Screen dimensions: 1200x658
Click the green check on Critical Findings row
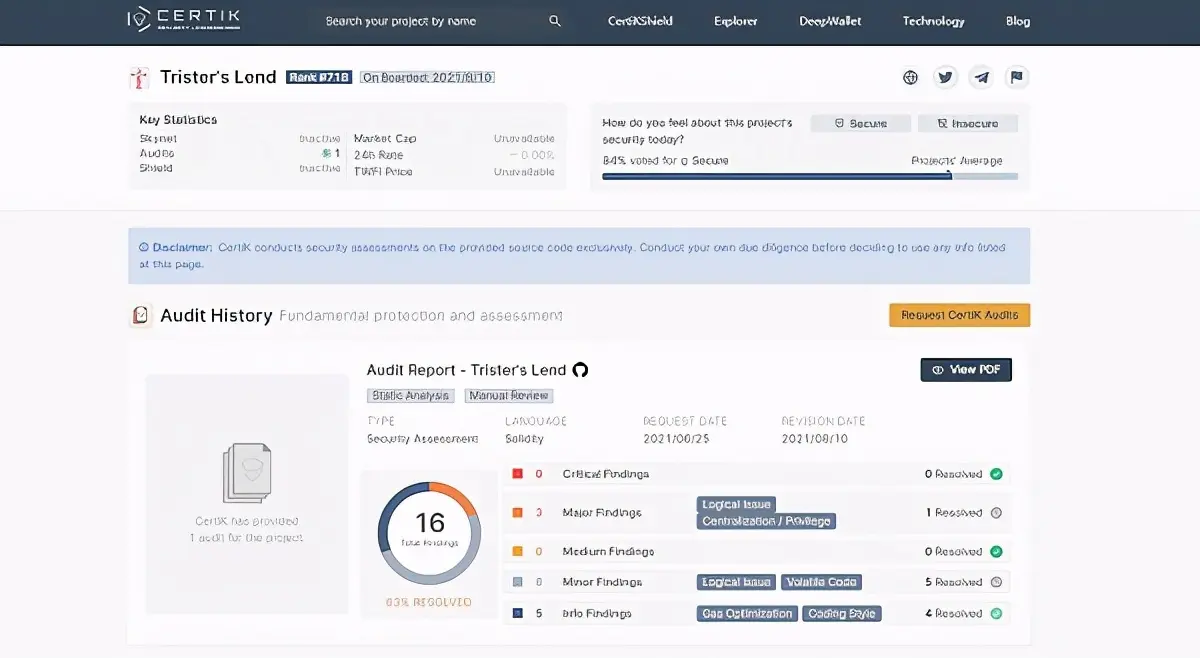(996, 474)
